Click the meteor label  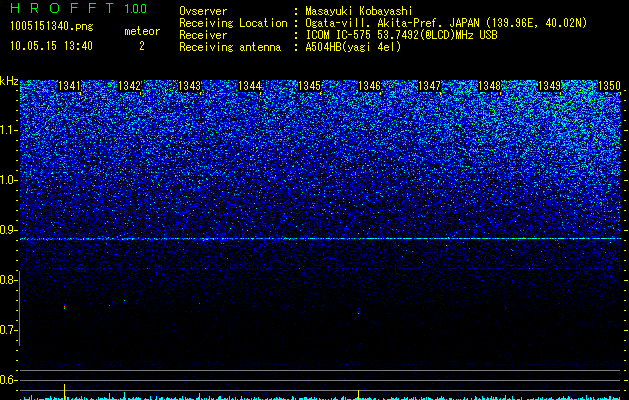142,31
